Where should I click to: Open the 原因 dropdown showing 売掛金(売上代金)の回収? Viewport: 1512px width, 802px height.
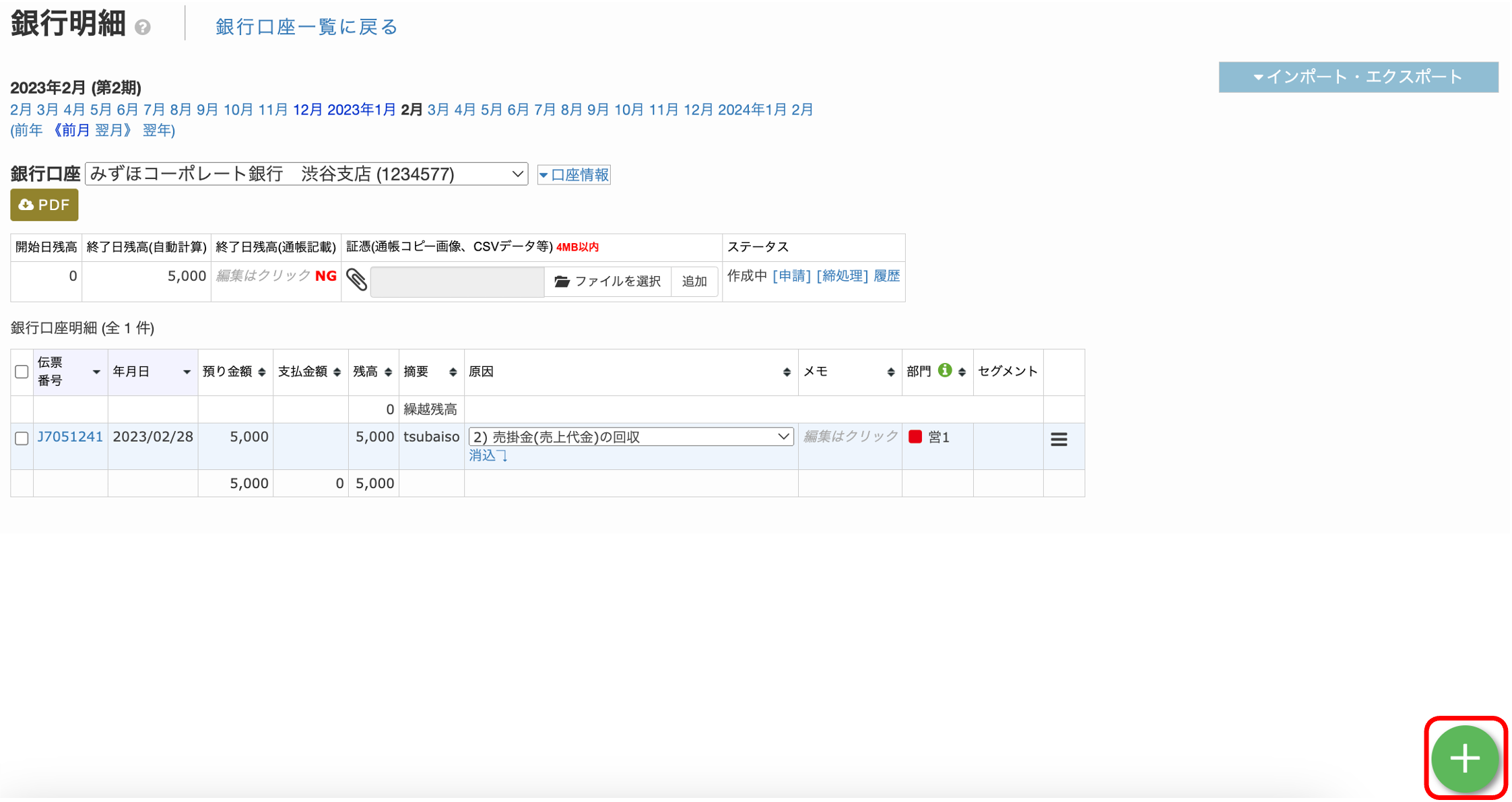click(x=631, y=436)
